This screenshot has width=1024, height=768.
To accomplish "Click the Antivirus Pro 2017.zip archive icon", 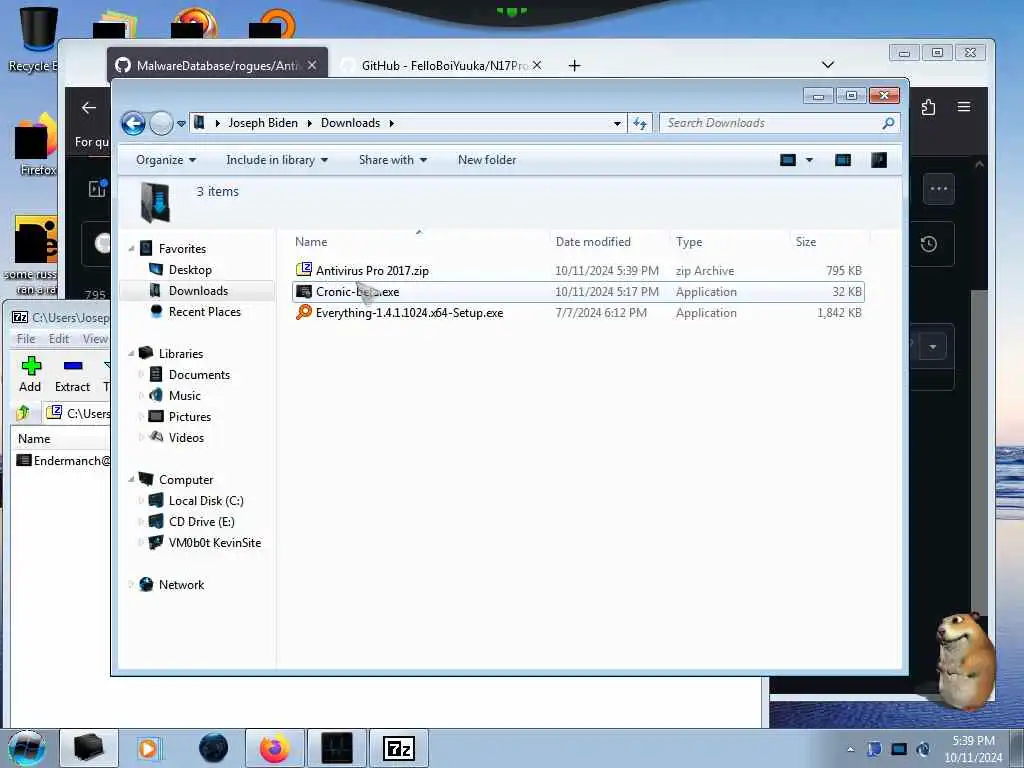I will pyautogui.click(x=304, y=270).
